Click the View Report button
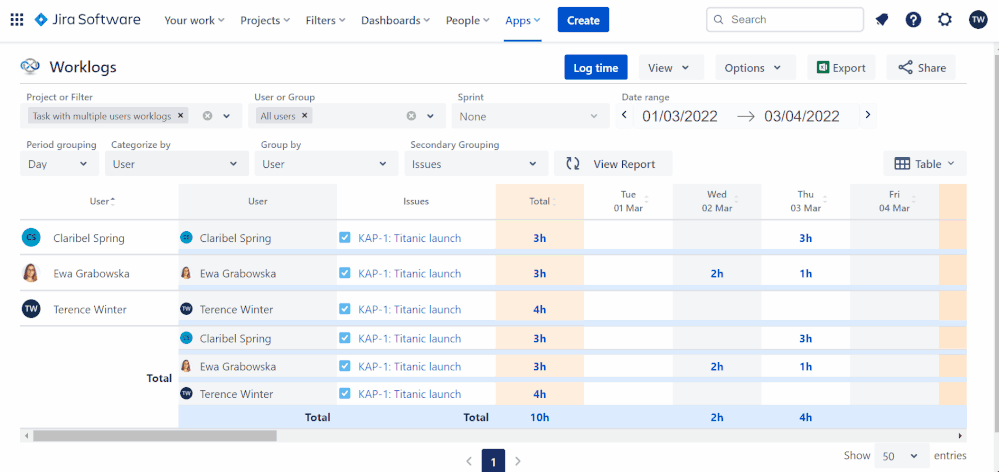 (x=613, y=164)
